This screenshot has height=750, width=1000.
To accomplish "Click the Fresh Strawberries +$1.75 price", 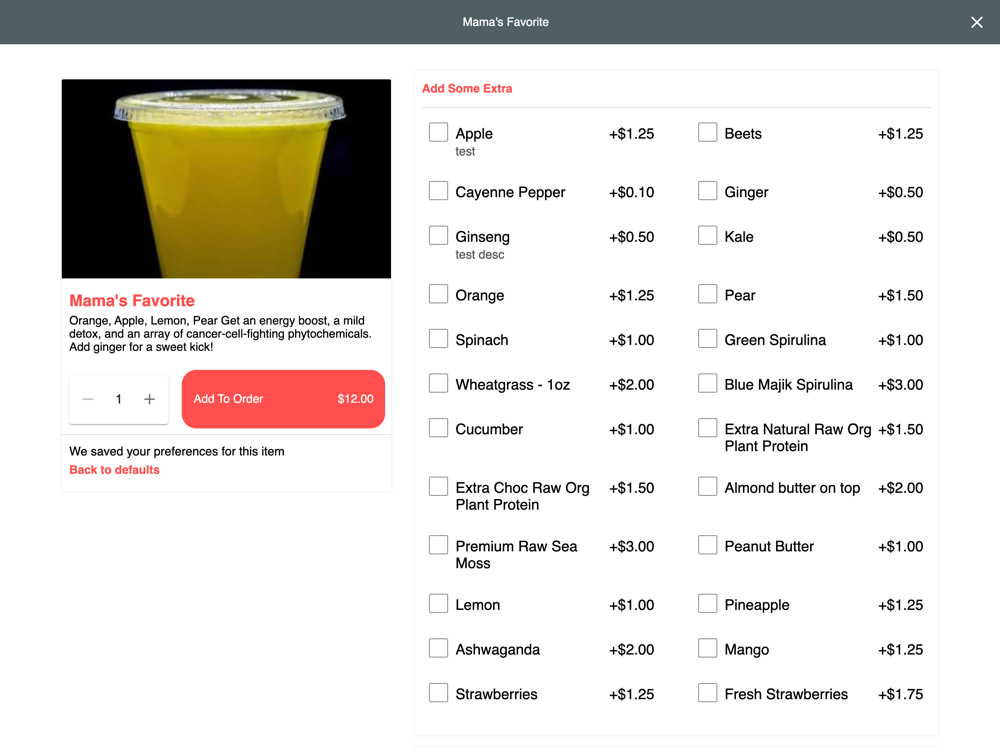I will coord(900,695).
